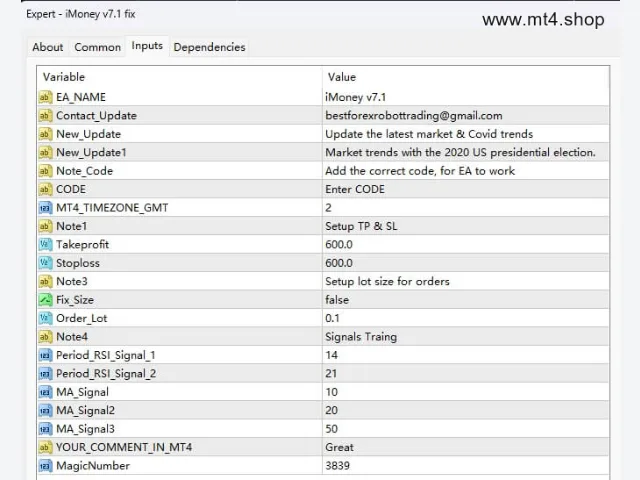
Task: Open the About tab
Action: (48, 47)
